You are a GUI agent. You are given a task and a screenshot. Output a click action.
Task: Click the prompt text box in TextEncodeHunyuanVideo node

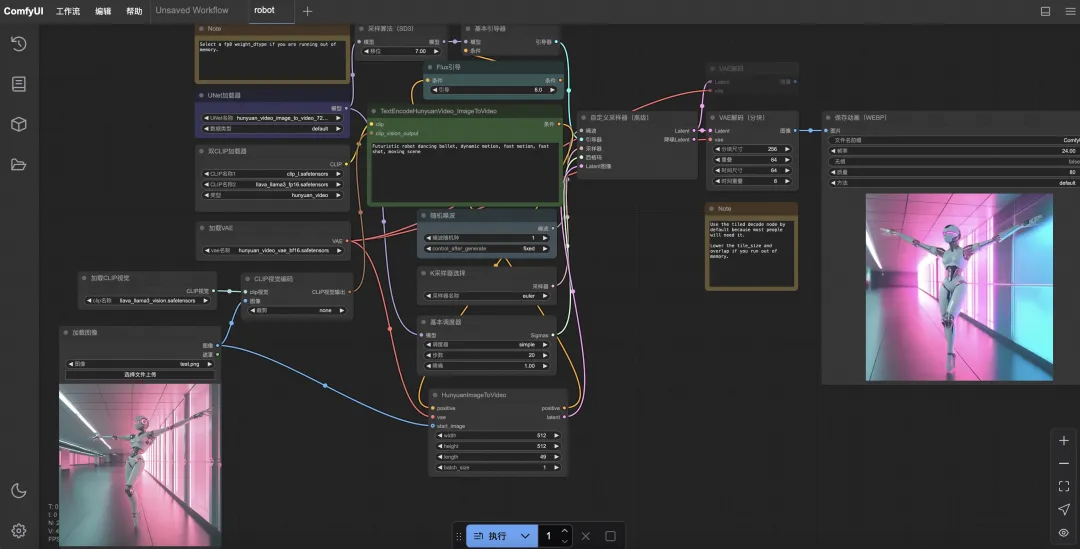pos(464,170)
